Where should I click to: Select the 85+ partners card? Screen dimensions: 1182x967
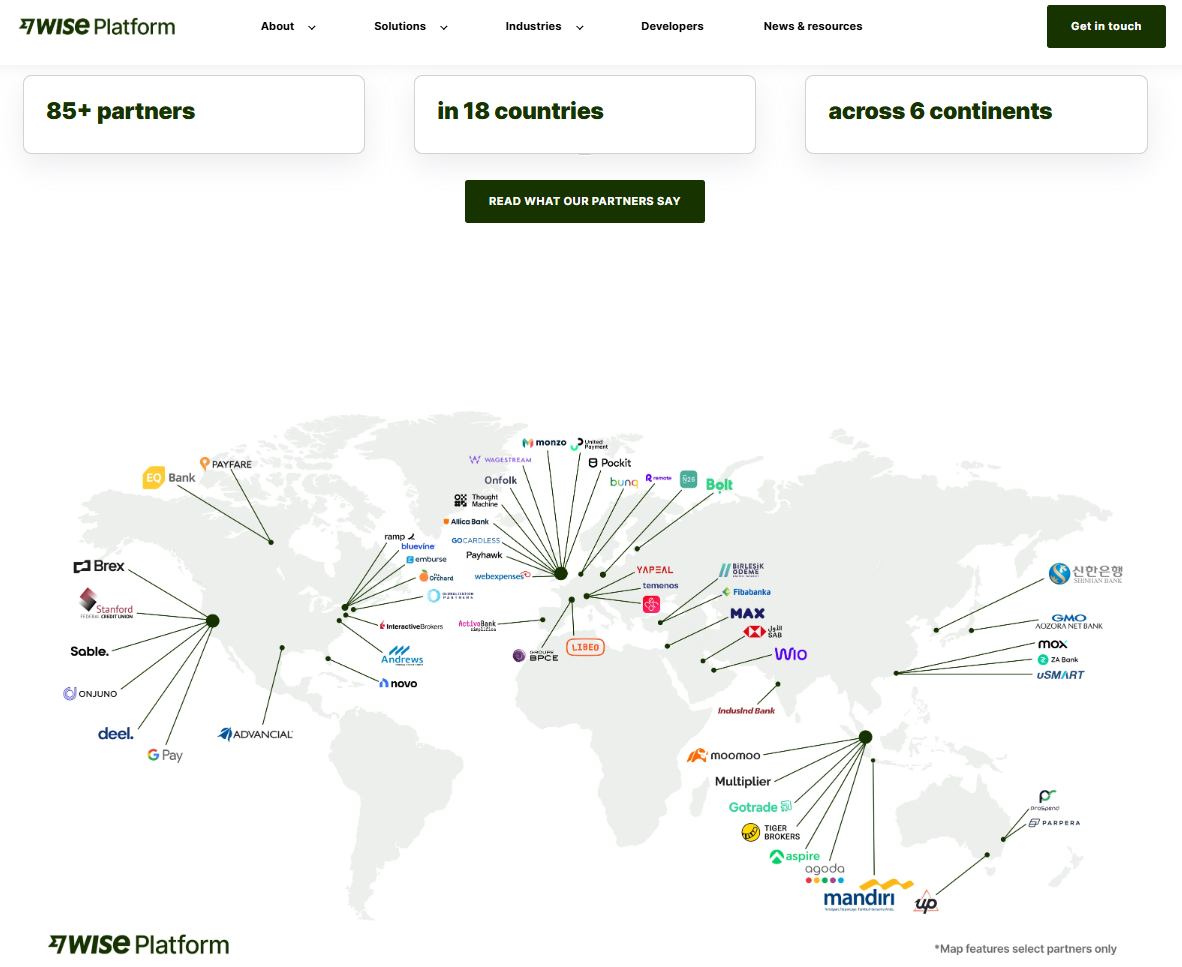pyautogui.click(x=194, y=115)
